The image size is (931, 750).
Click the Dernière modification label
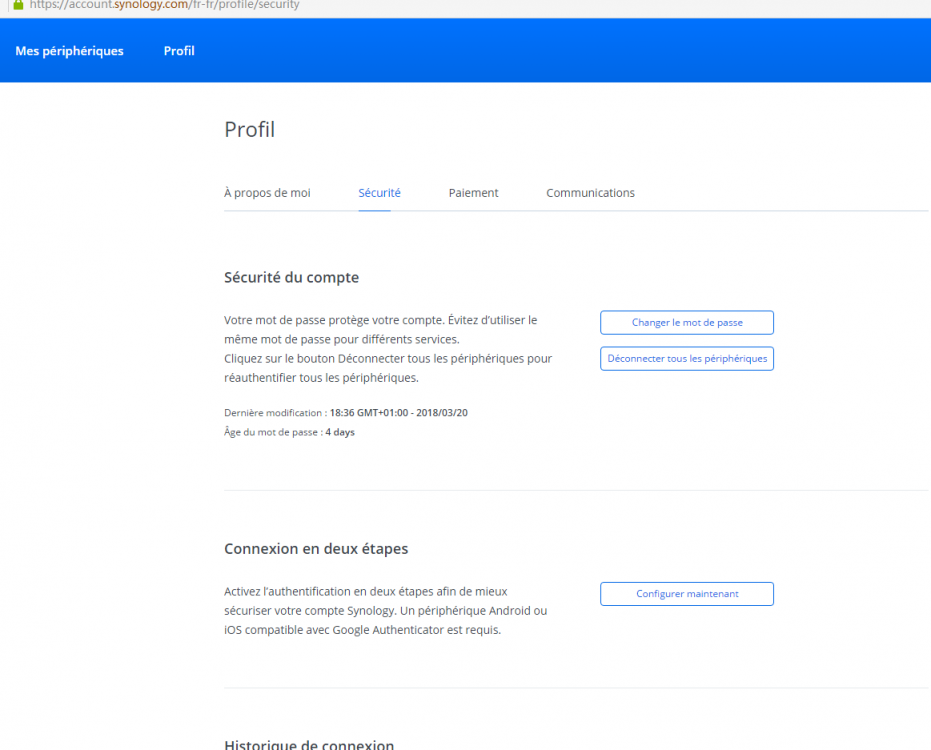coord(276,413)
